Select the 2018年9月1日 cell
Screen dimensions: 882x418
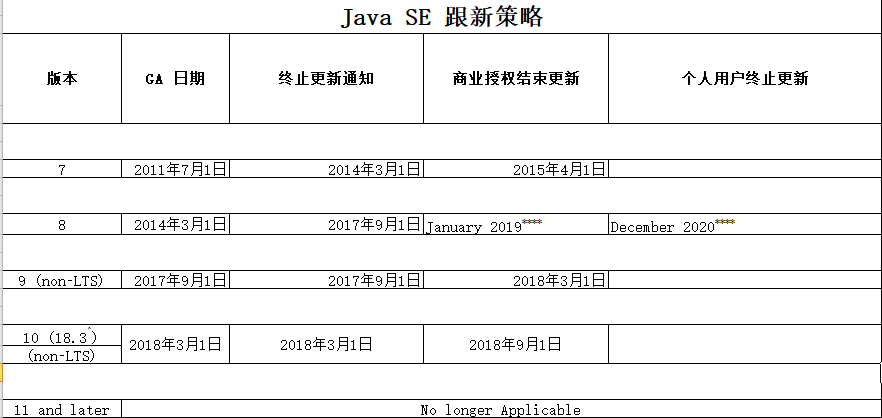point(515,344)
